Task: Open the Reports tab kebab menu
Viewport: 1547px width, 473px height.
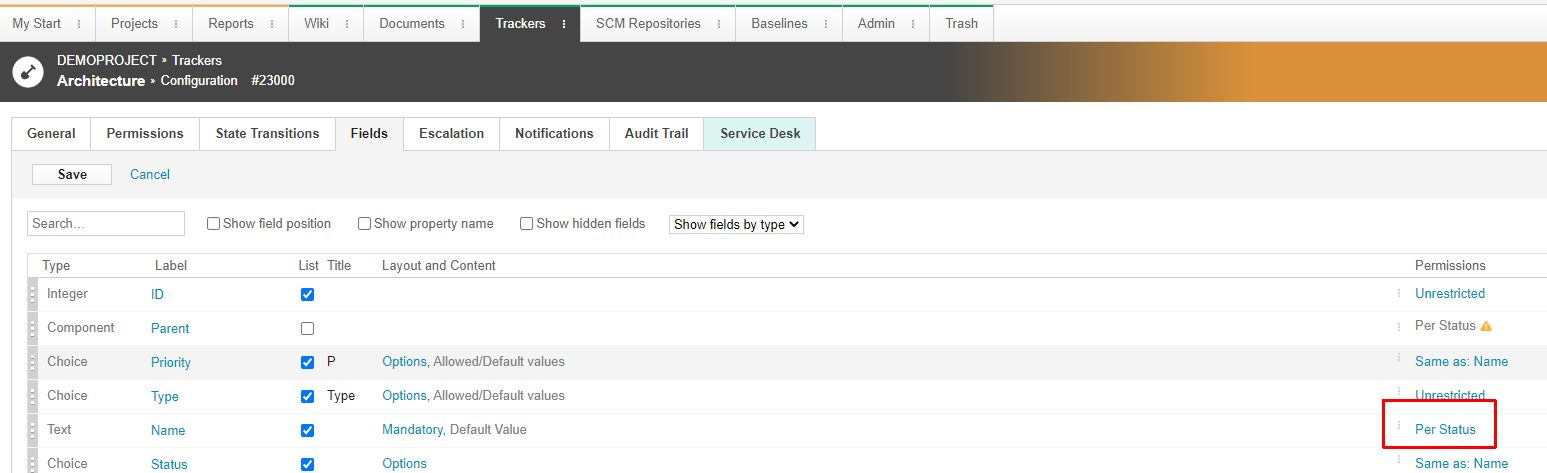Action: click(x=273, y=24)
